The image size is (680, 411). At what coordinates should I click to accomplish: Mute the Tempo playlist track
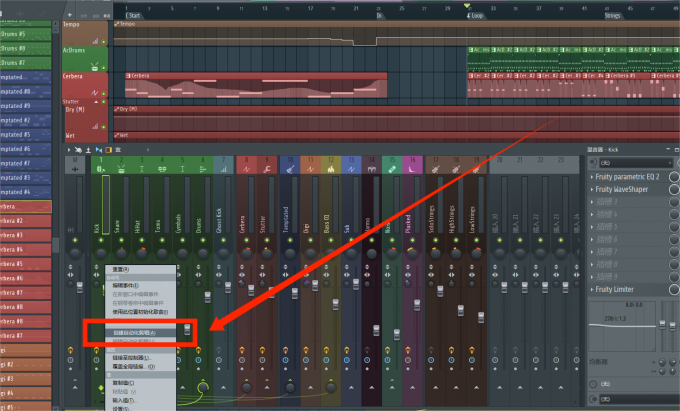click(103, 42)
